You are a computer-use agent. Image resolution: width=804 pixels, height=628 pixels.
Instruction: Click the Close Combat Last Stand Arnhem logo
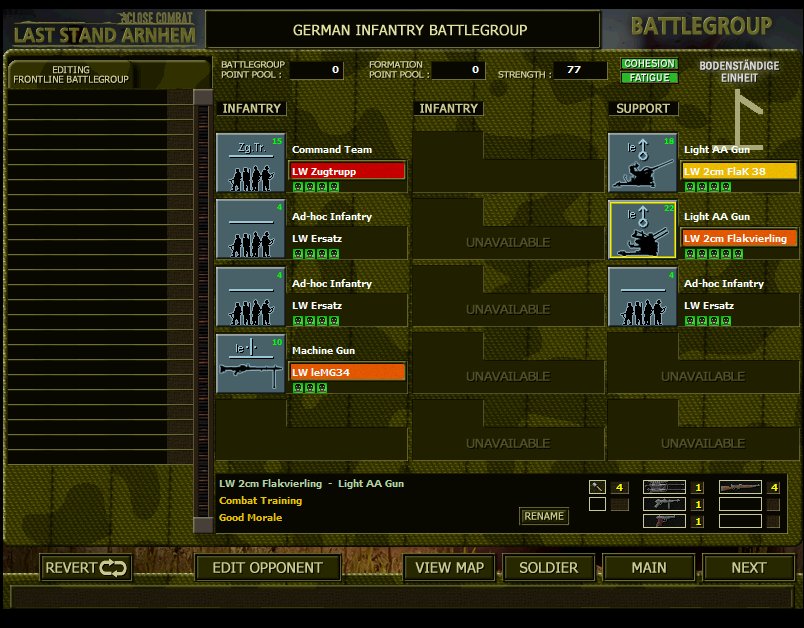click(x=105, y=29)
